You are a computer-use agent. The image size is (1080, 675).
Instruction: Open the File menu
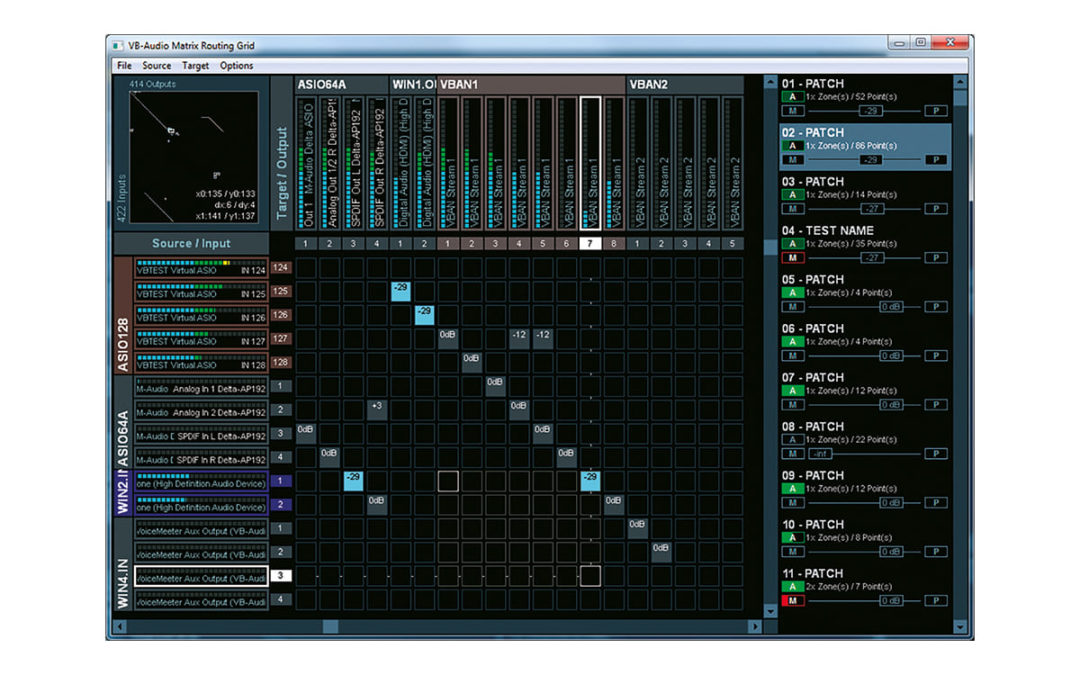tap(123, 65)
